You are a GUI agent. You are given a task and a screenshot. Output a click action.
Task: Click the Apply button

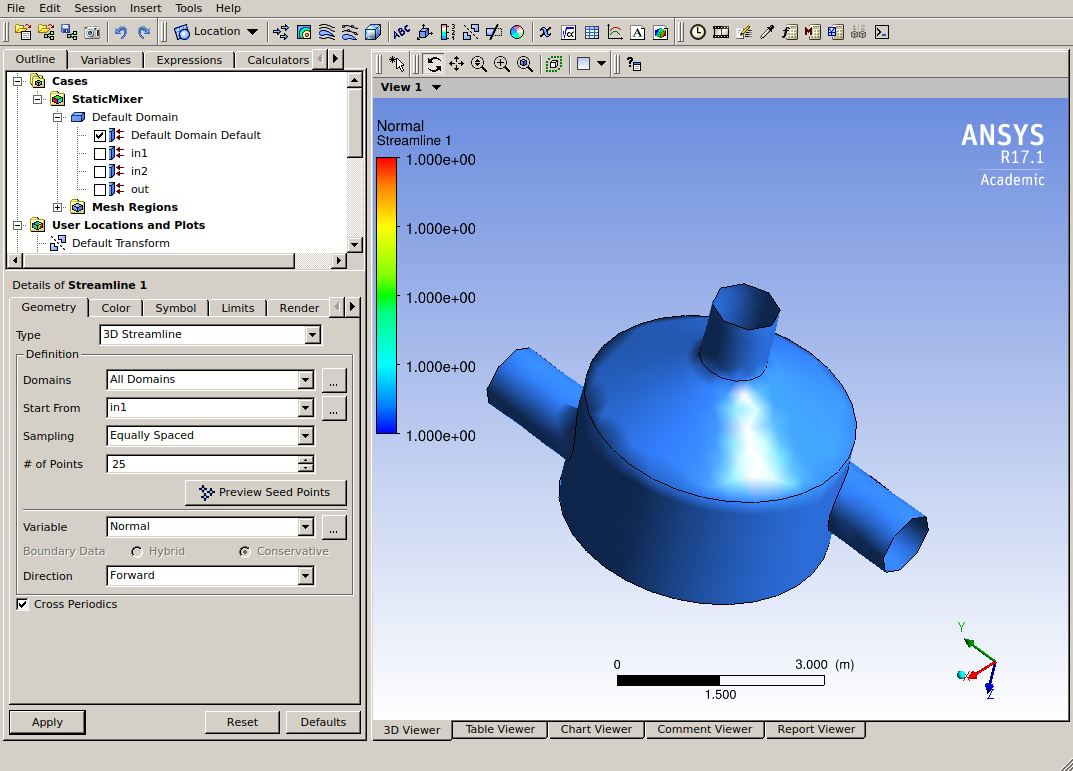(47, 722)
